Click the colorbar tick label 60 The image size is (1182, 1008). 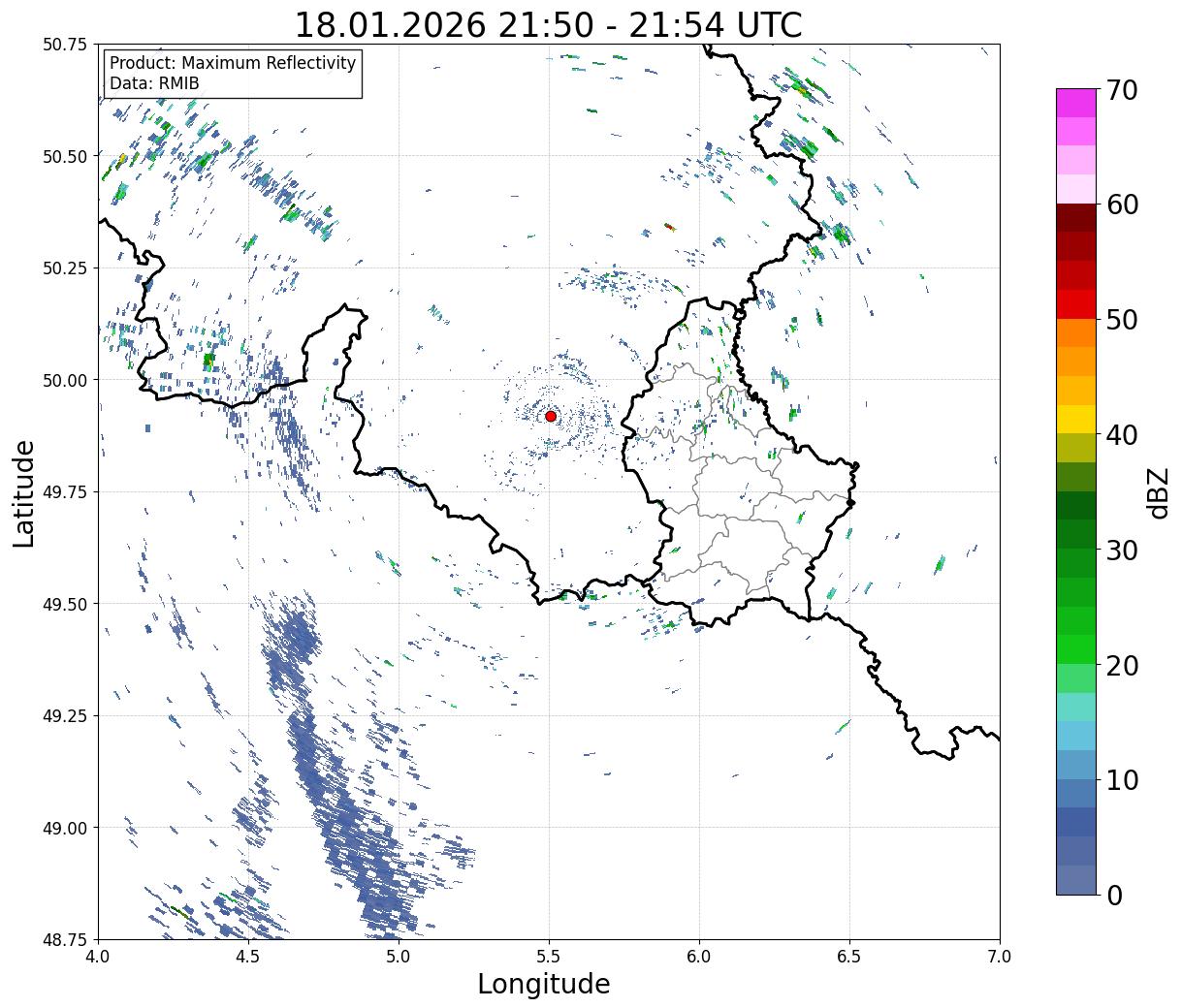(x=1122, y=205)
